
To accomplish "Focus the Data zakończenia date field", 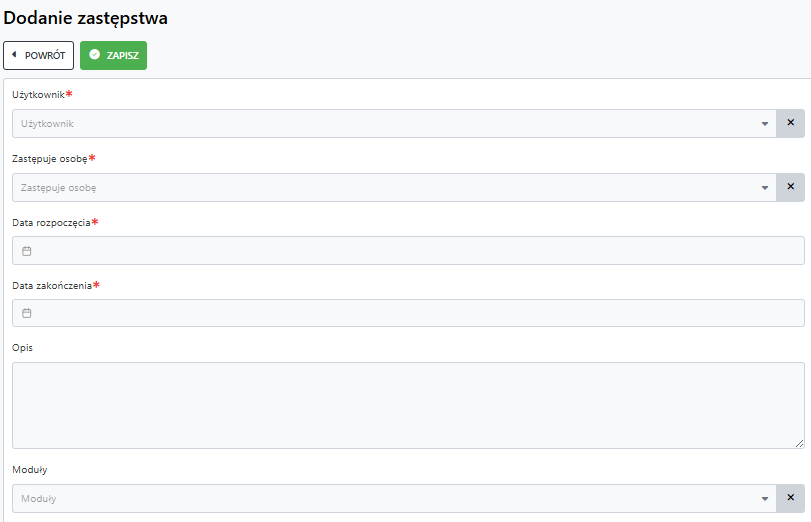I will 408,313.
